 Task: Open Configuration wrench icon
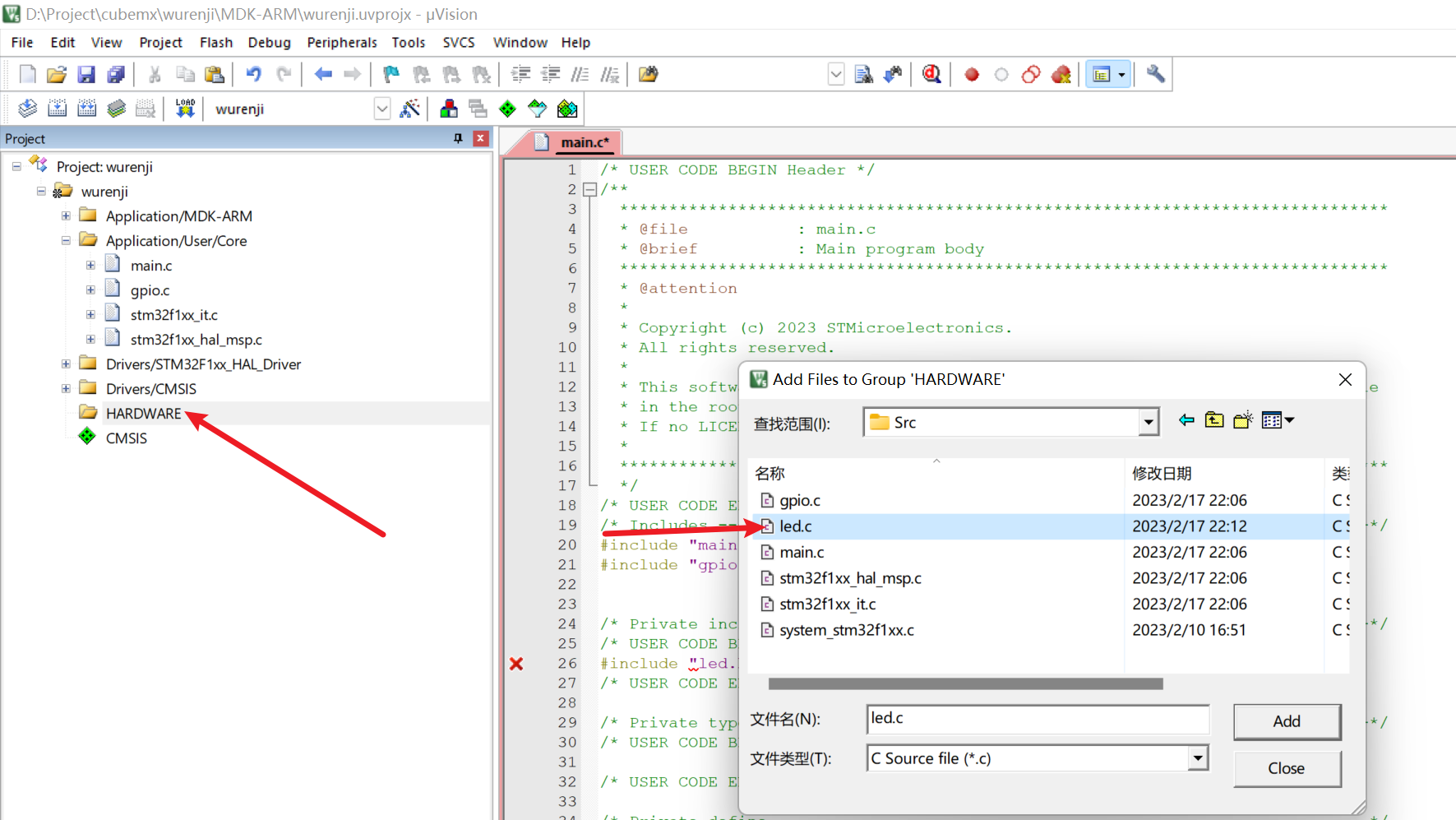pyautogui.click(x=1155, y=74)
